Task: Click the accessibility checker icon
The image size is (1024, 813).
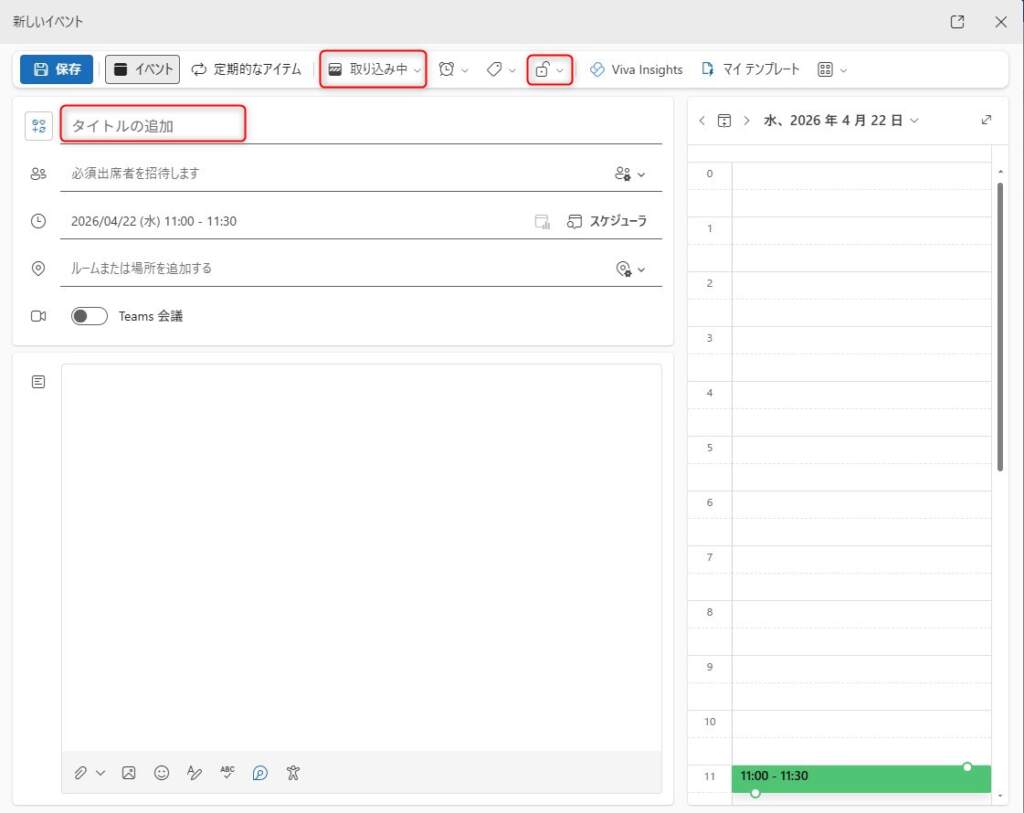Action: point(293,773)
